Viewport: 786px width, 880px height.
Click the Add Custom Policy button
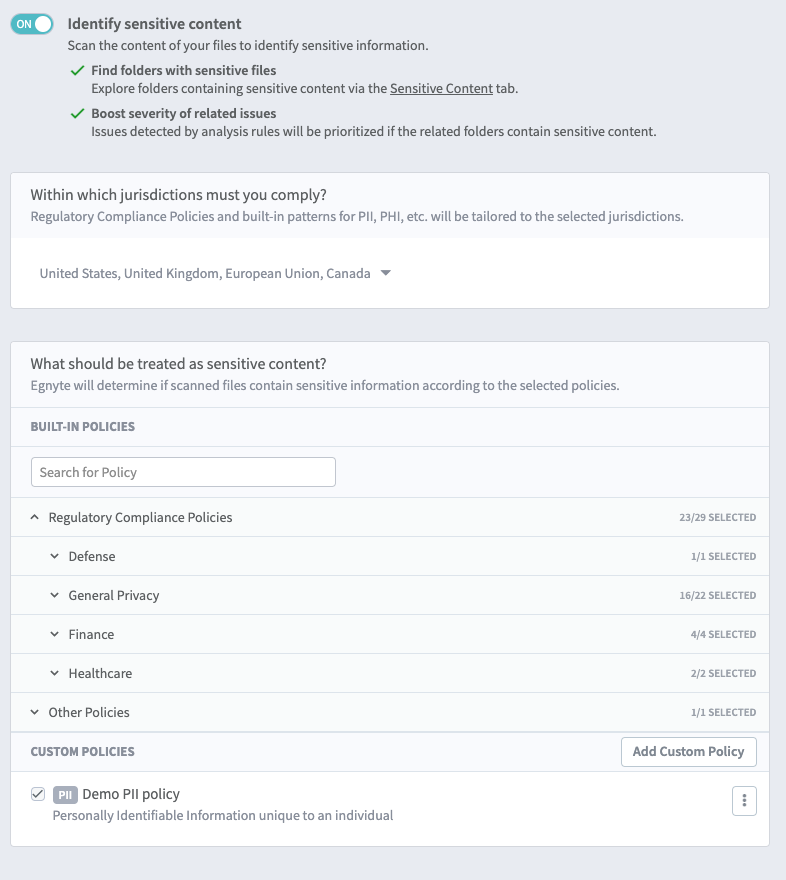click(x=688, y=752)
